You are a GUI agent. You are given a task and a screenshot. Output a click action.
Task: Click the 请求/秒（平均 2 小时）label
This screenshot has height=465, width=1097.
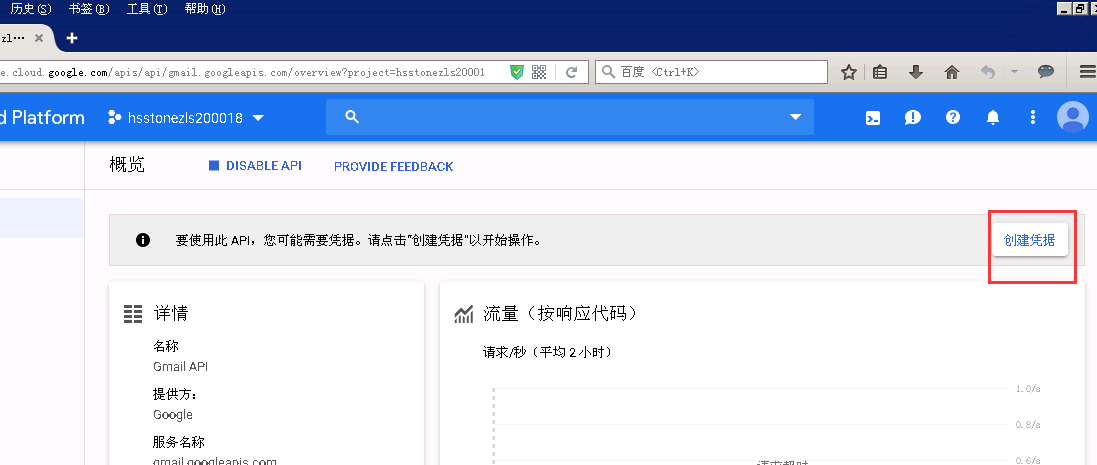548,352
